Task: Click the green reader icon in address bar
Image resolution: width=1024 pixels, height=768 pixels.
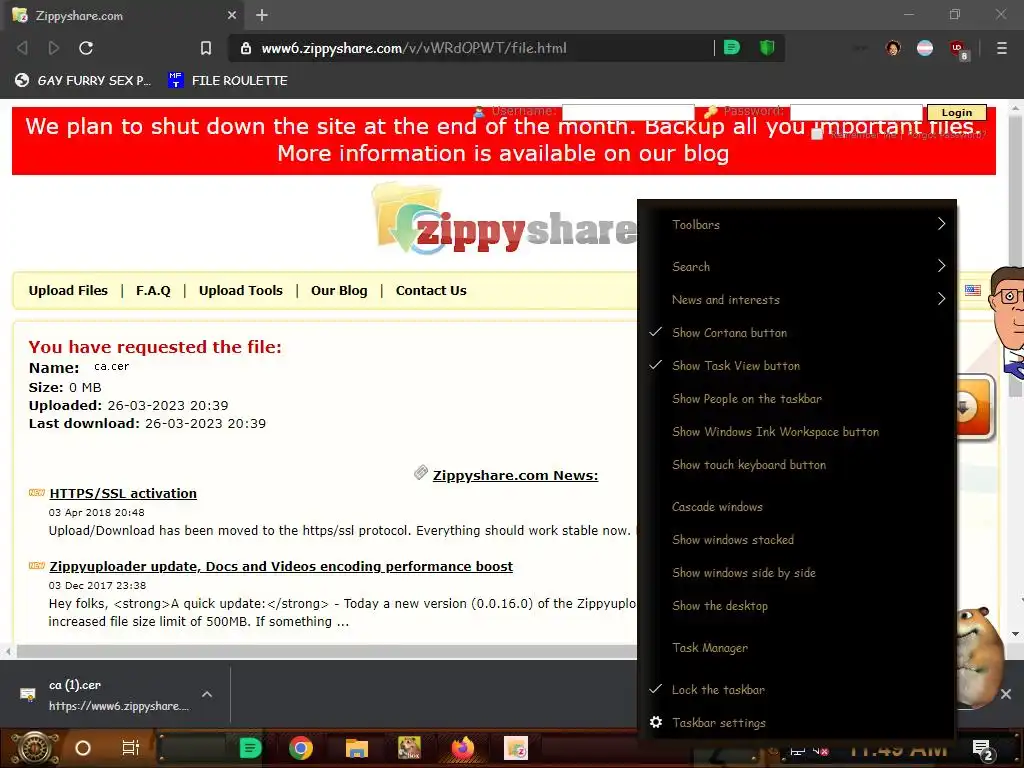Action: (732, 48)
